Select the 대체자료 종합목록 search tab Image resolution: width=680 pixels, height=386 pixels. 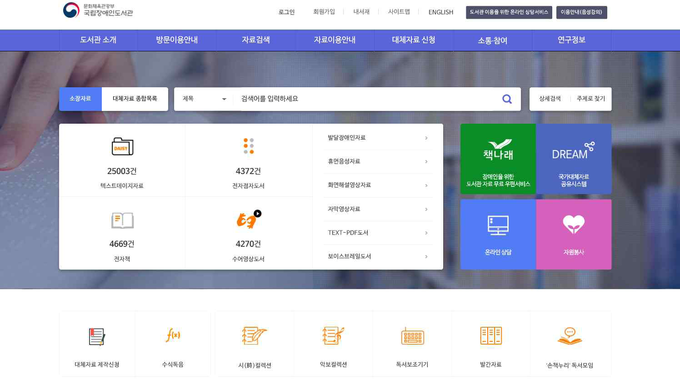[135, 99]
